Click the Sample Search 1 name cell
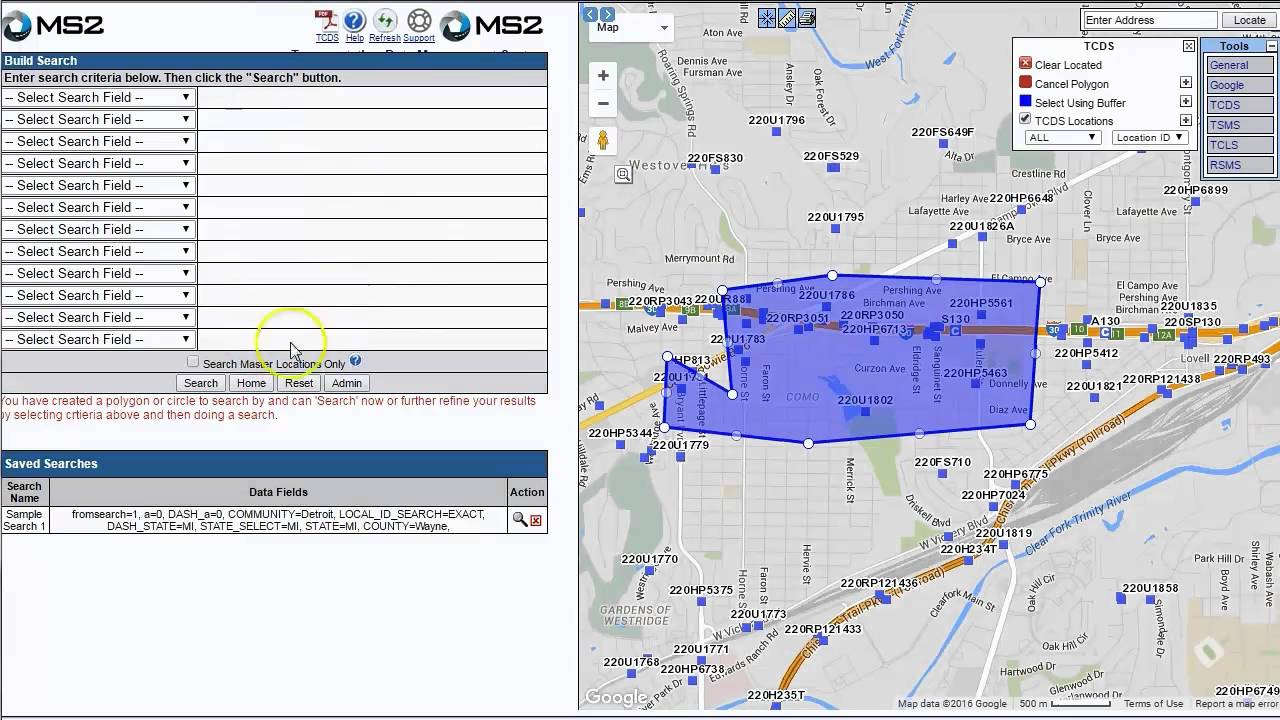The image size is (1280, 720). pyautogui.click(x=25, y=520)
